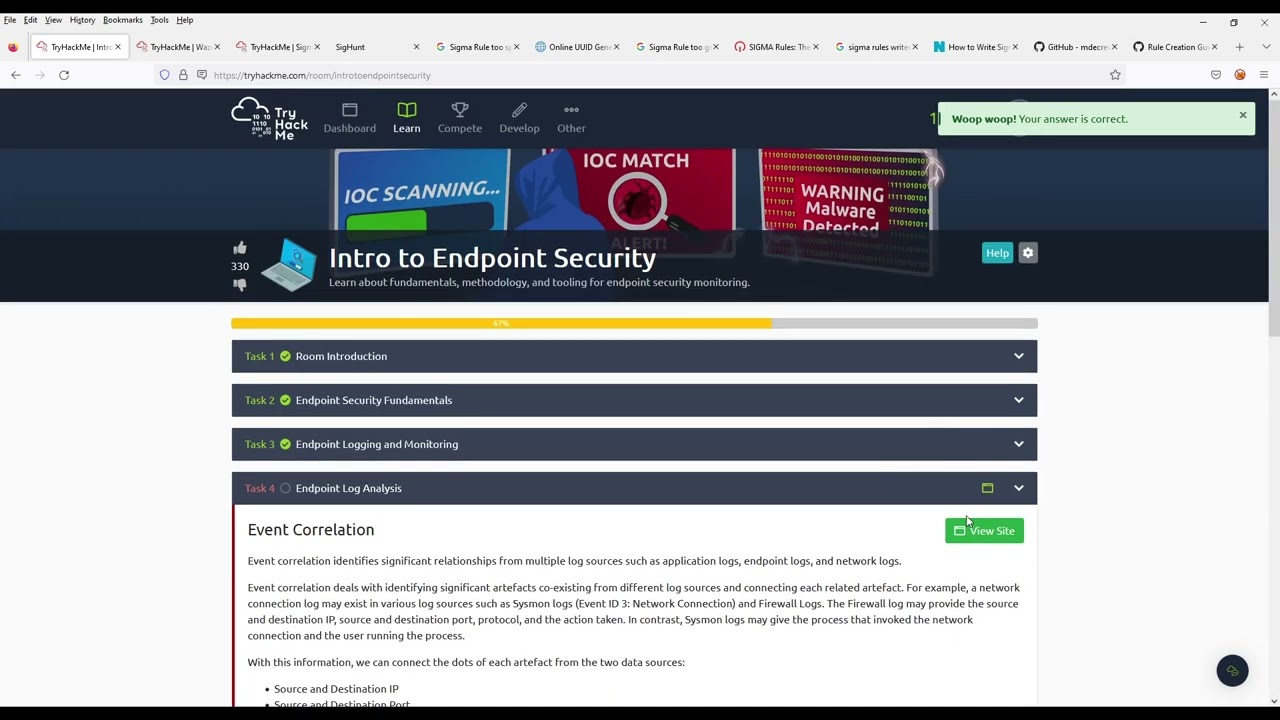
Task: Bookmark this page with the star icon
Action: click(x=1115, y=75)
